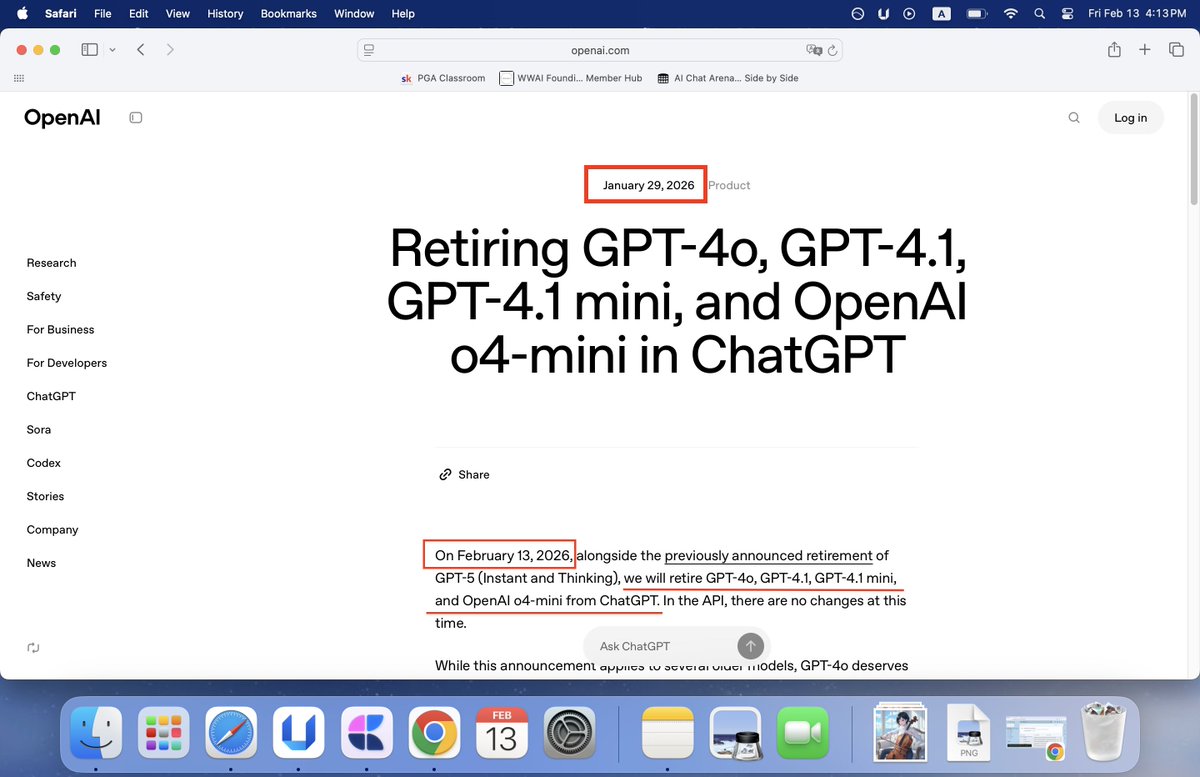The width and height of the screenshot is (1200, 777).
Task: Click the Share link button
Action: point(464,475)
